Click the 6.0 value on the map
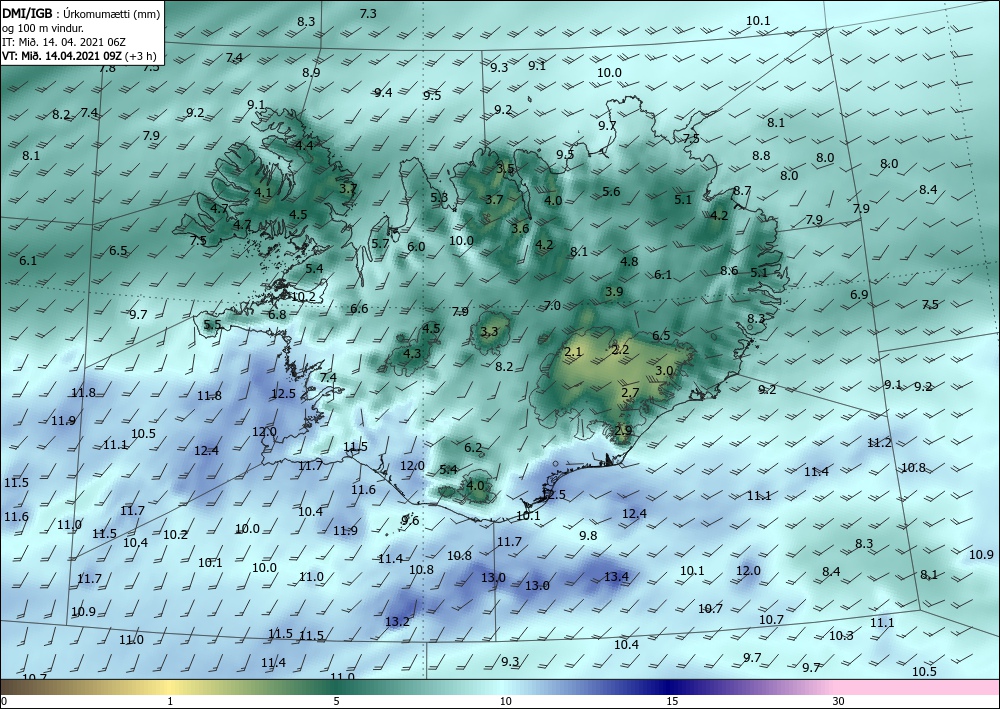1000x709 pixels. pyautogui.click(x=416, y=247)
